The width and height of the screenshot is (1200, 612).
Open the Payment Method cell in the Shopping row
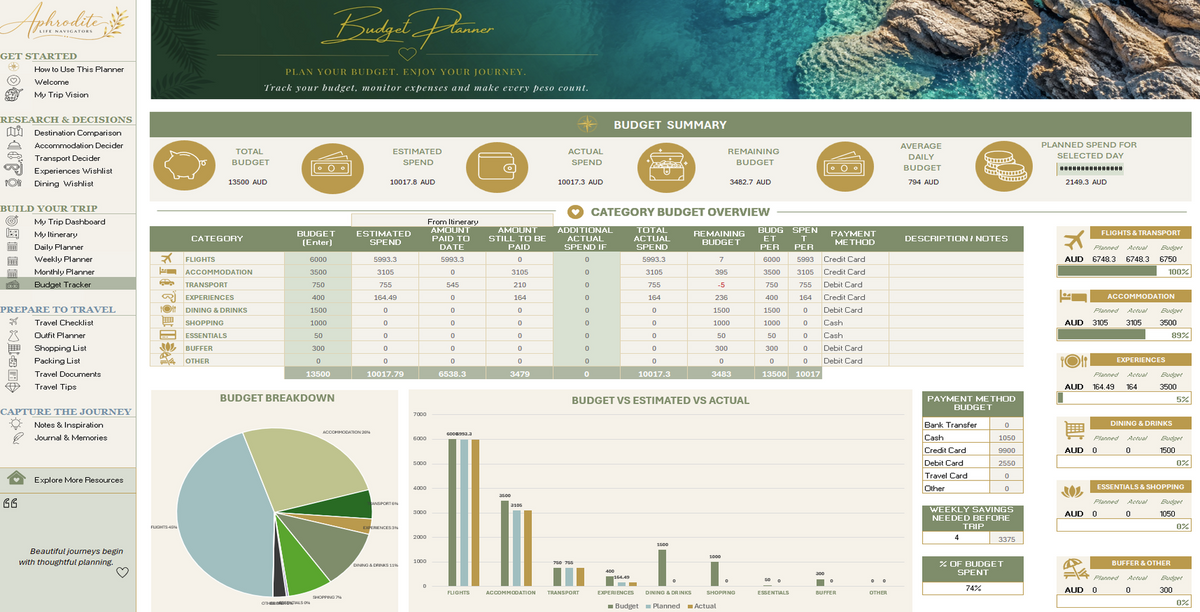[x=854, y=323]
